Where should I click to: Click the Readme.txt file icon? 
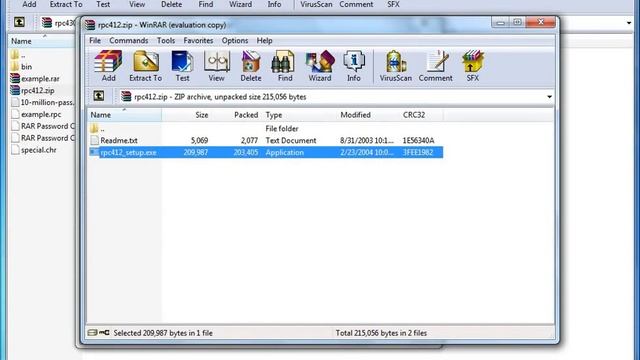(x=94, y=140)
